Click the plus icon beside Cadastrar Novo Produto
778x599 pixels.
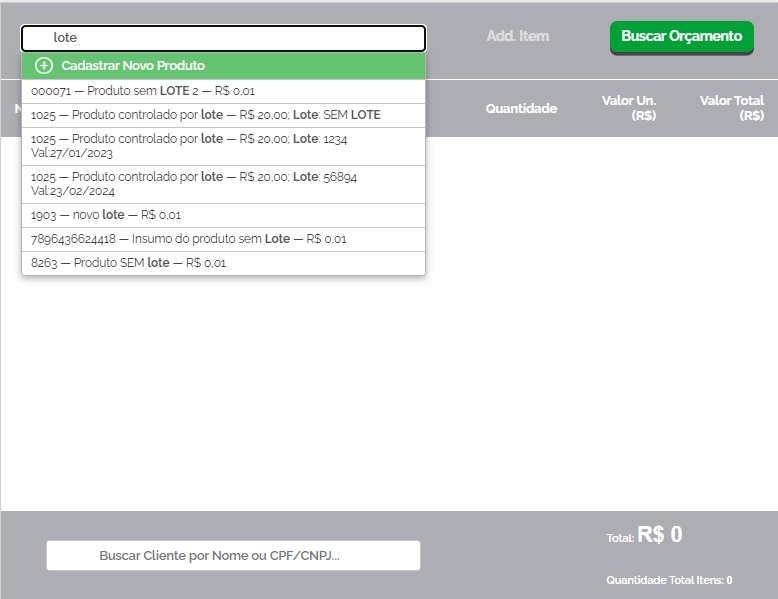coord(43,66)
